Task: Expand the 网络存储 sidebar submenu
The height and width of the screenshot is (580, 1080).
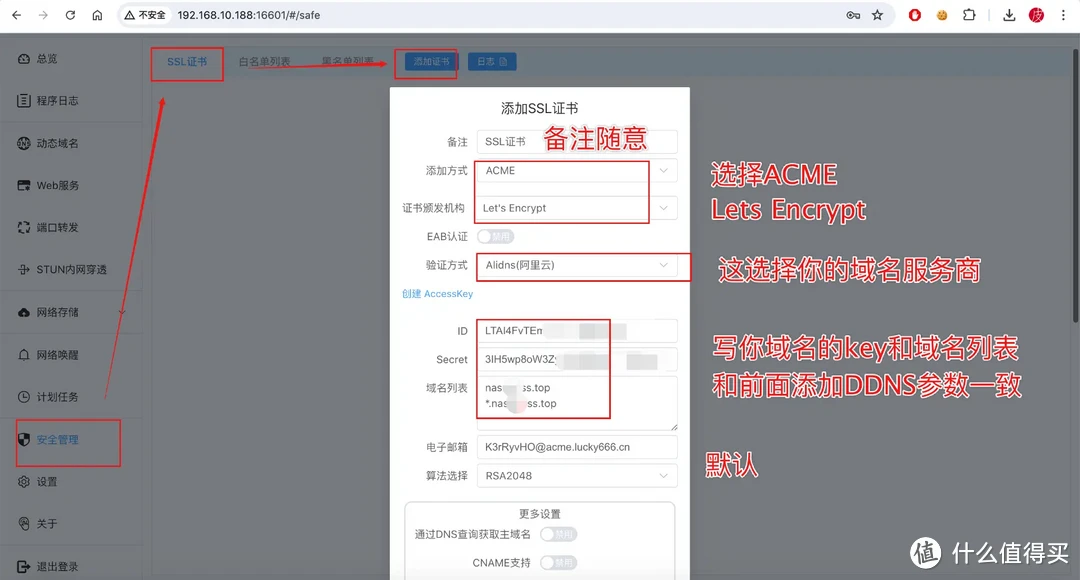Action: pos(122,313)
